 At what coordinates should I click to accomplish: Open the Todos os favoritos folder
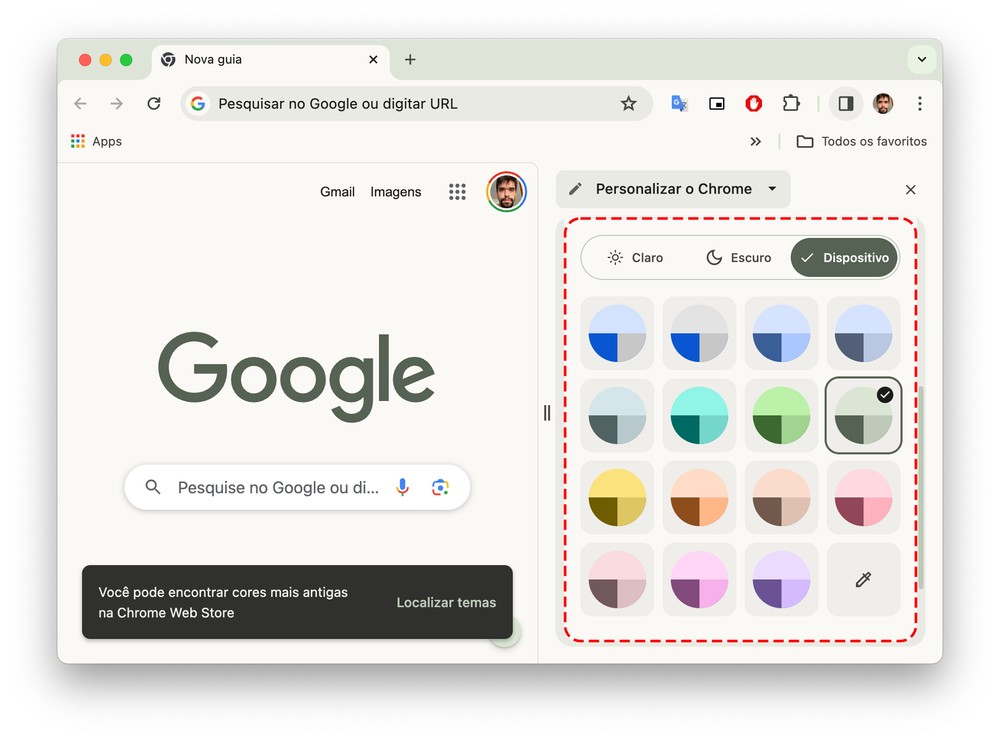click(x=862, y=142)
